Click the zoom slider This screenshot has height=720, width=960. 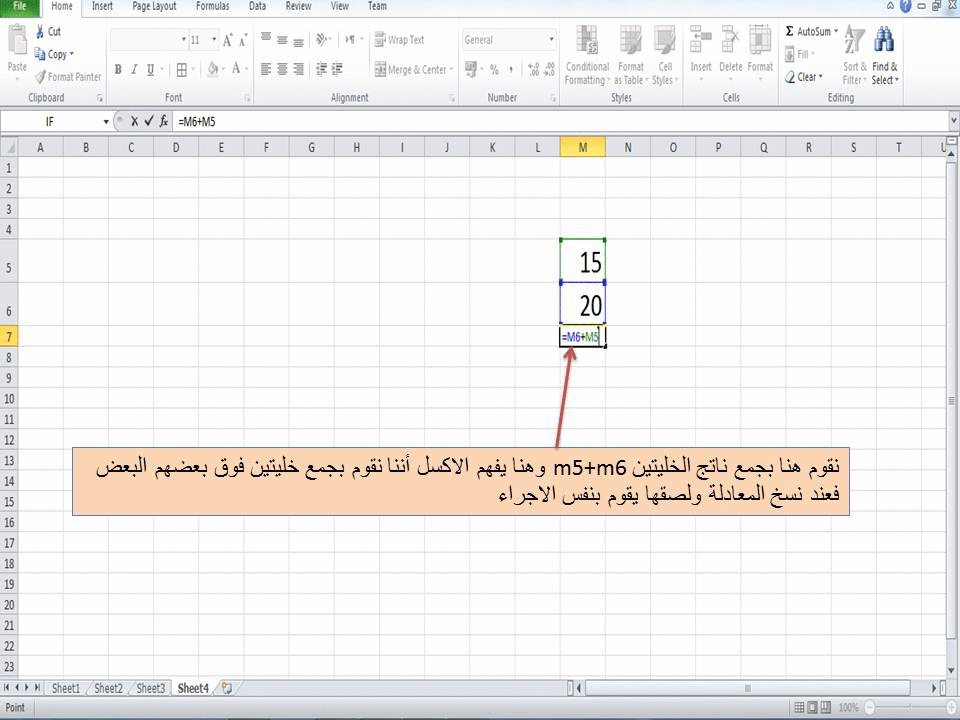pyautogui.click(x=912, y=708)
